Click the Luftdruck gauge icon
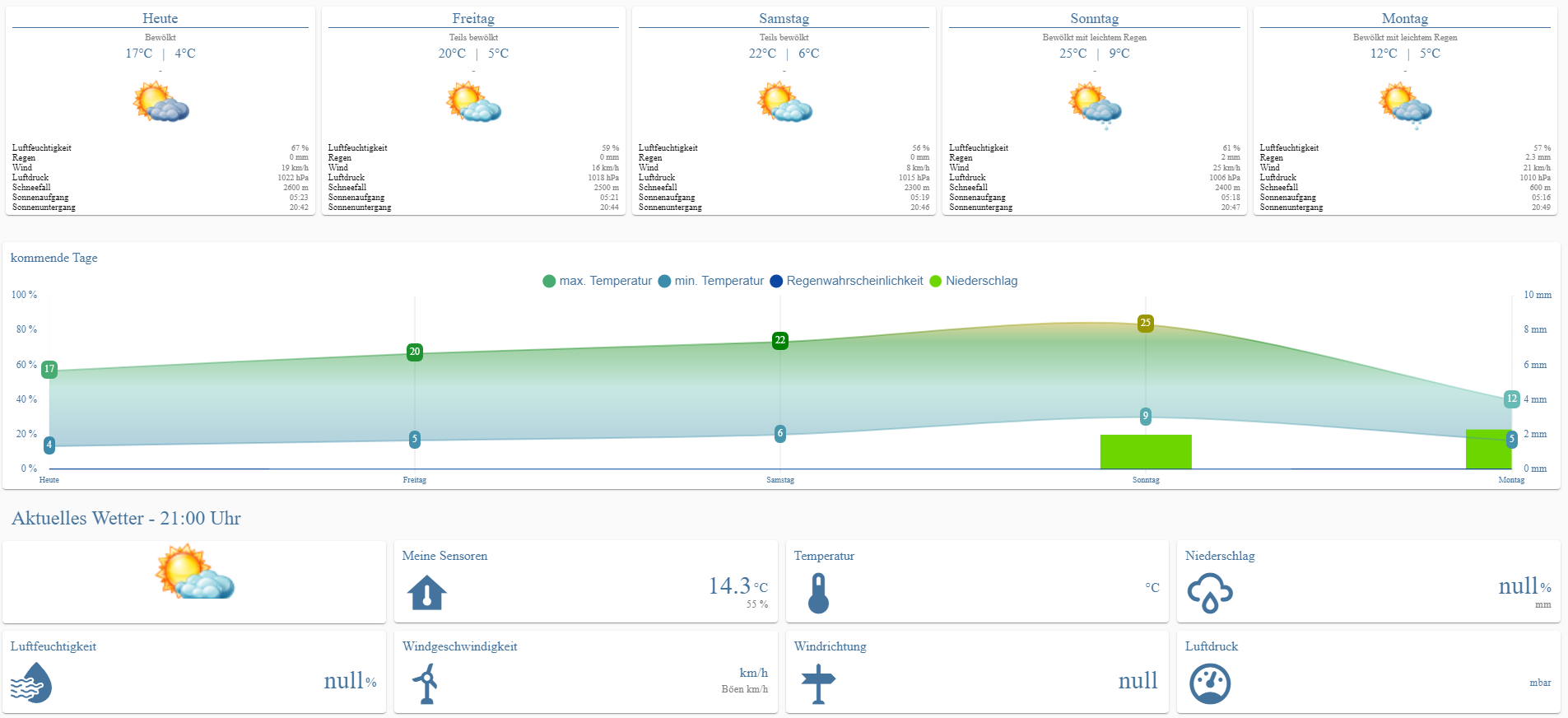 point(1210,683)
